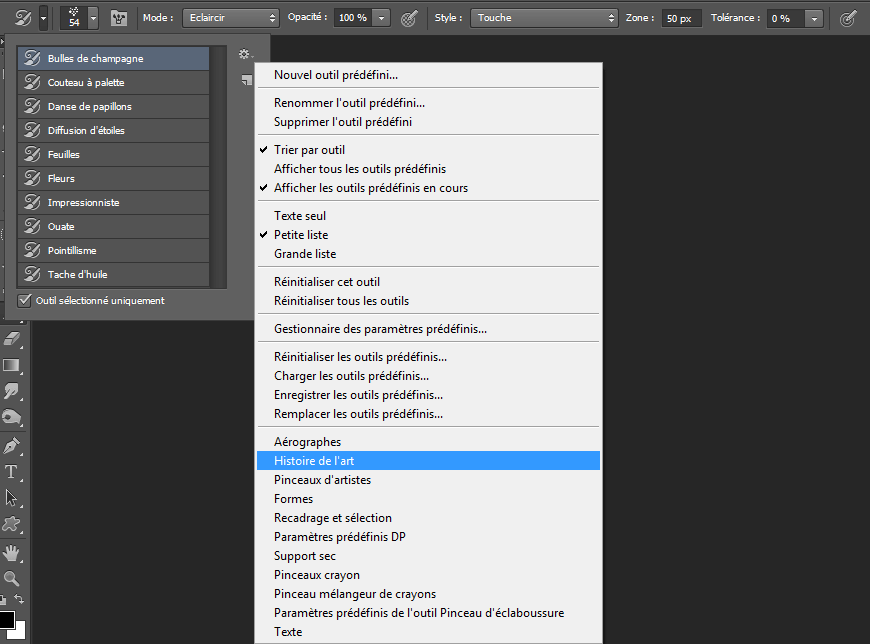870x644 pixels.
Task: Open the preset panel gear menu
Action: tap(245, 54)
